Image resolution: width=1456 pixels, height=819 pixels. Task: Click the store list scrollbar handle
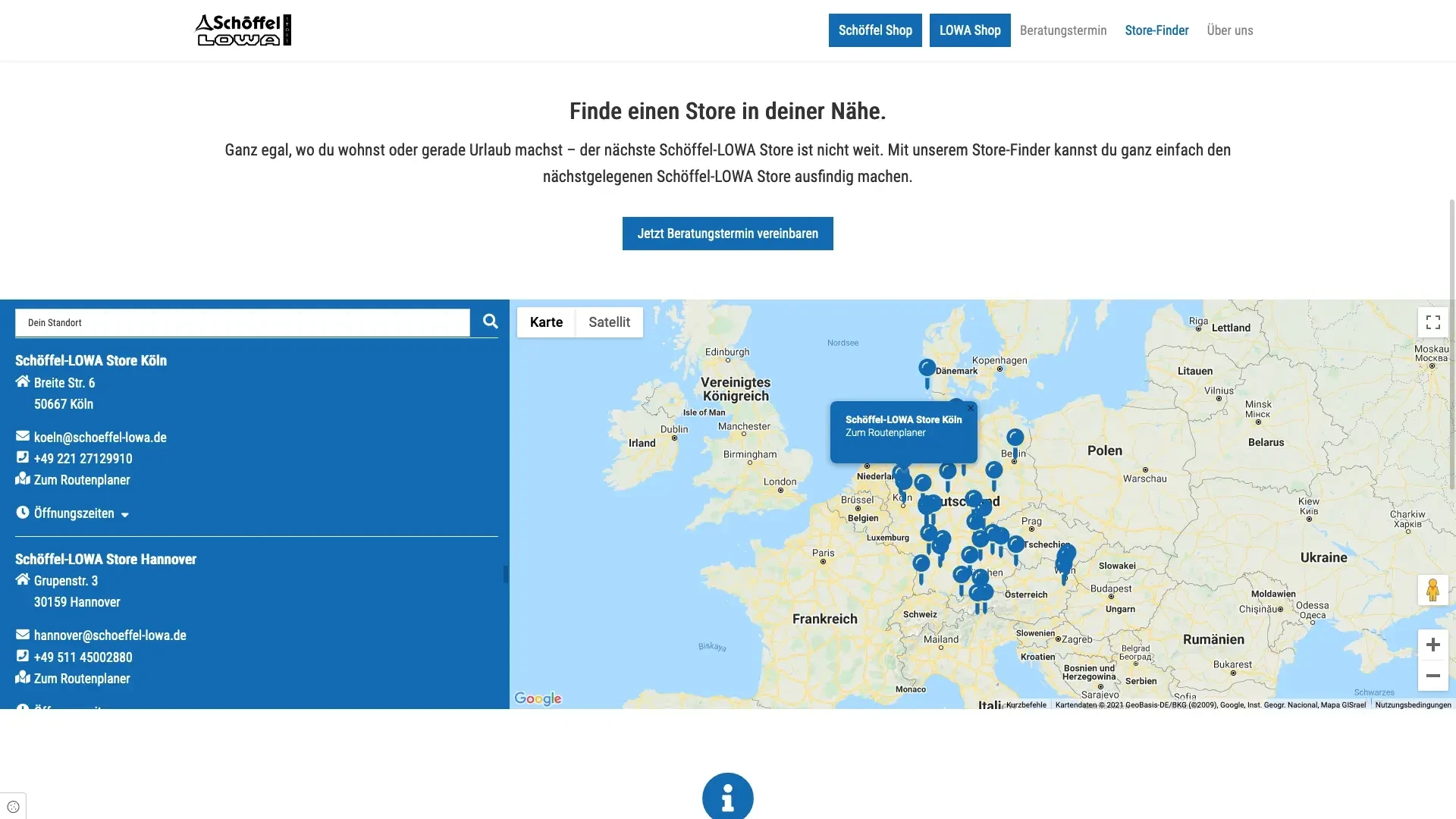point(505,574)
